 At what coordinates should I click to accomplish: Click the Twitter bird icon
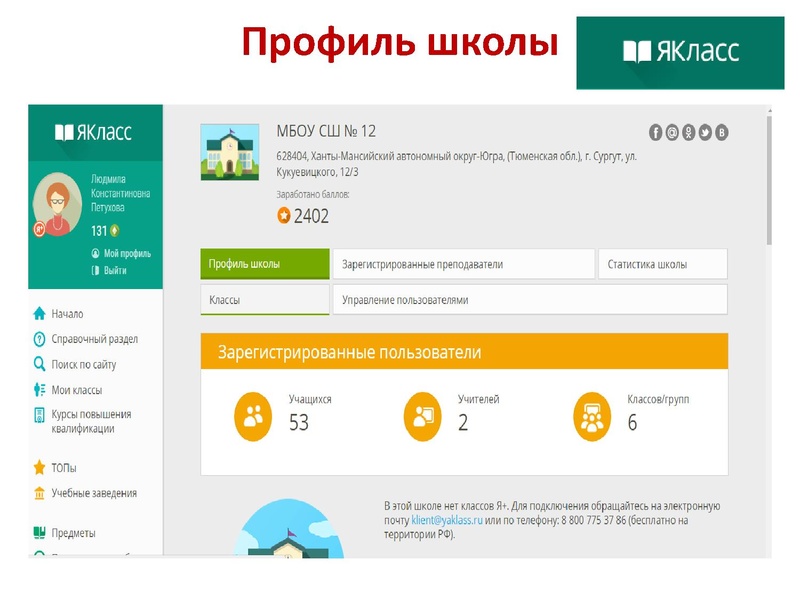pyautogui.click(x=704, y=132)
